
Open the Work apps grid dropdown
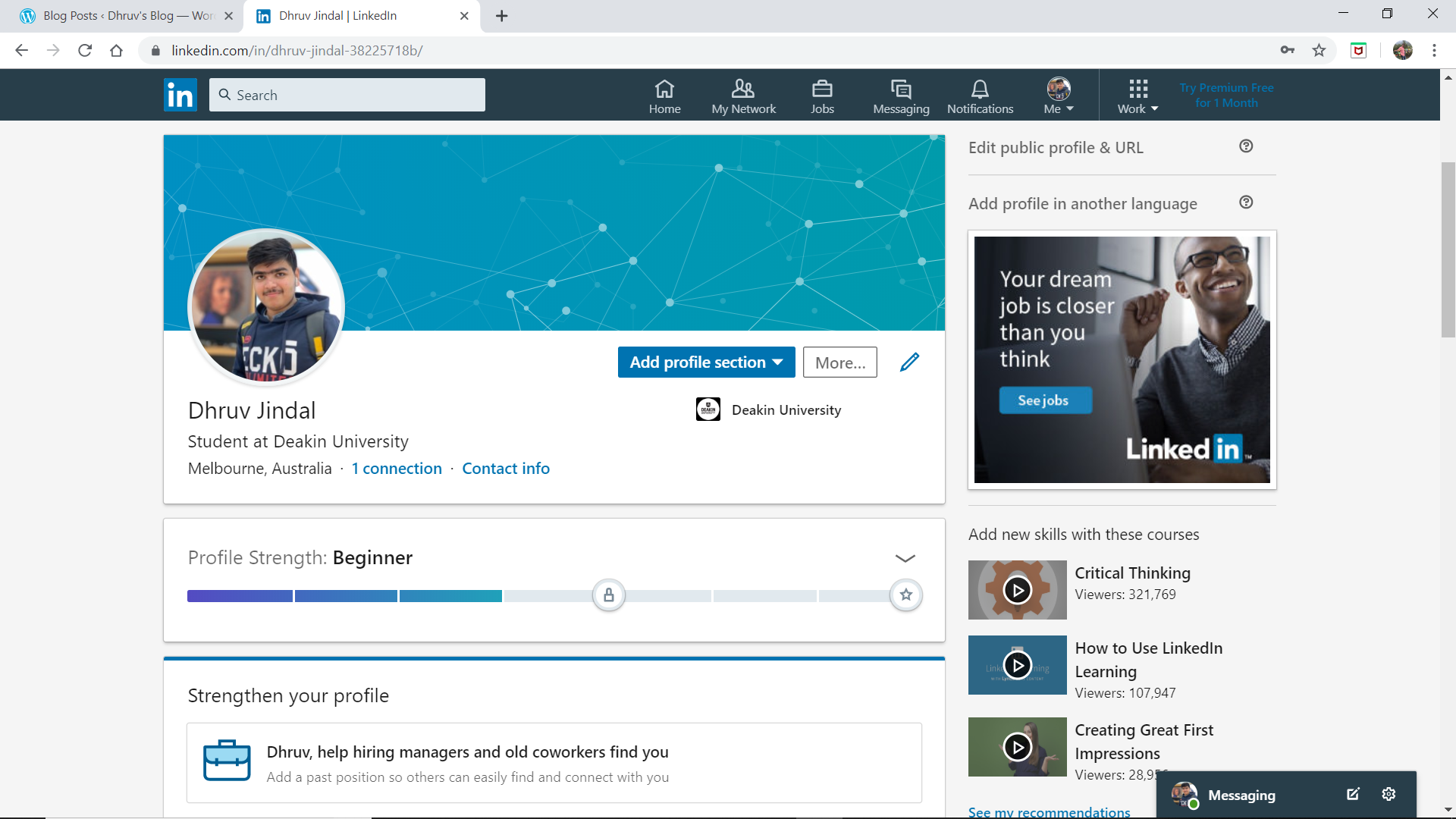[x=1137, y=96]
